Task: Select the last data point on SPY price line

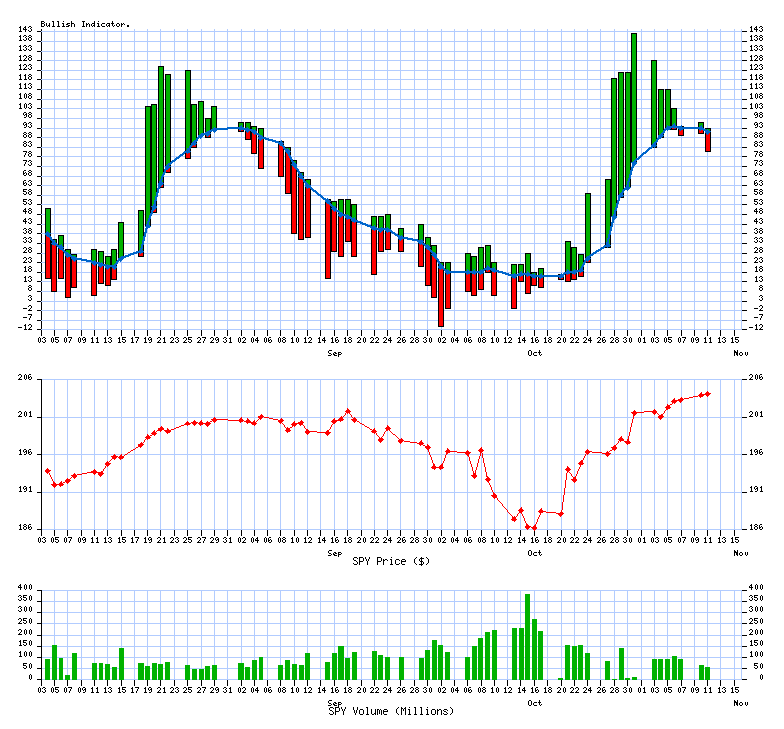Action: click(708, 393)
